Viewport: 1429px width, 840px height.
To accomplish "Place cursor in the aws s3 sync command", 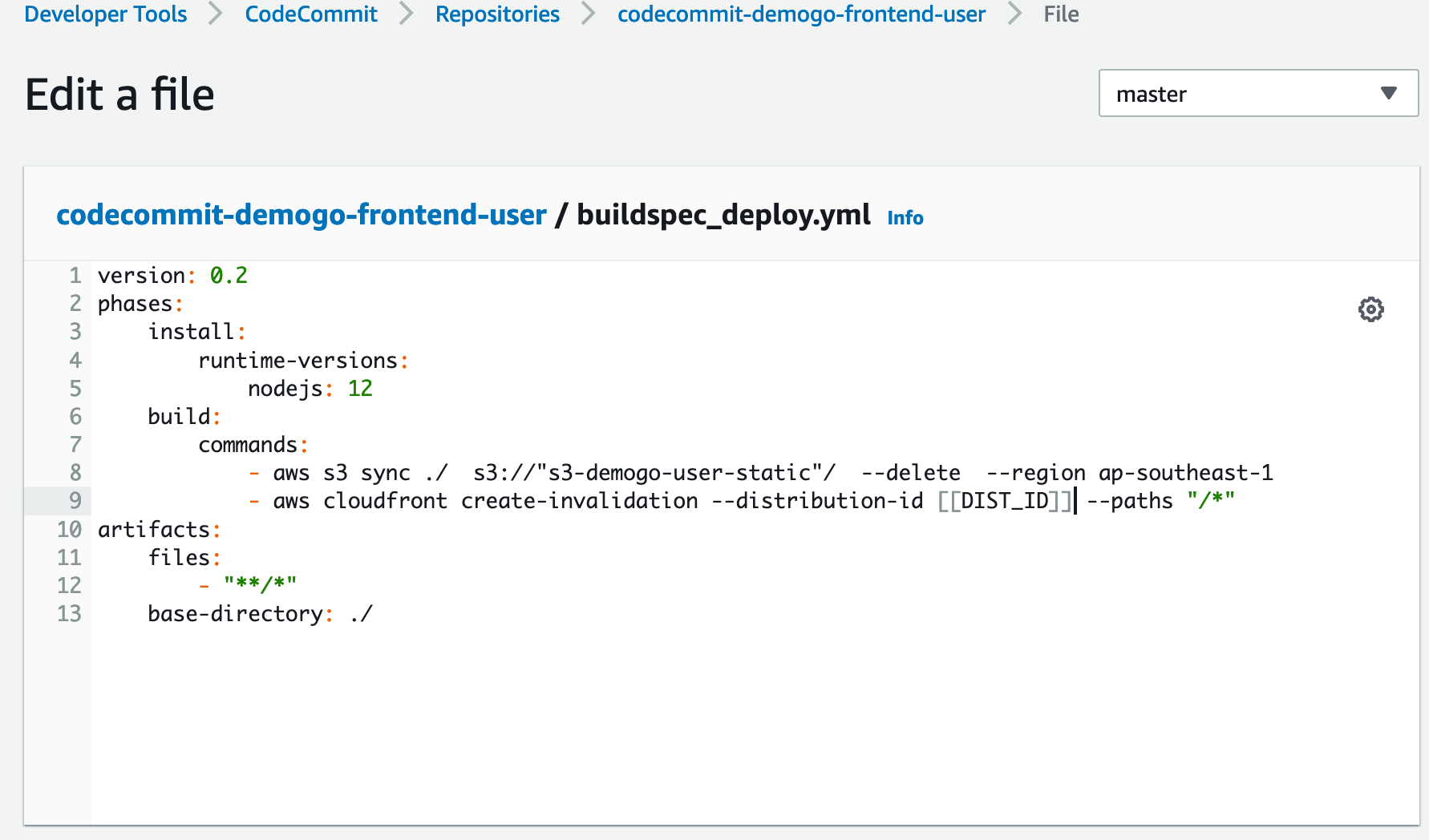I will click(760, 473).
